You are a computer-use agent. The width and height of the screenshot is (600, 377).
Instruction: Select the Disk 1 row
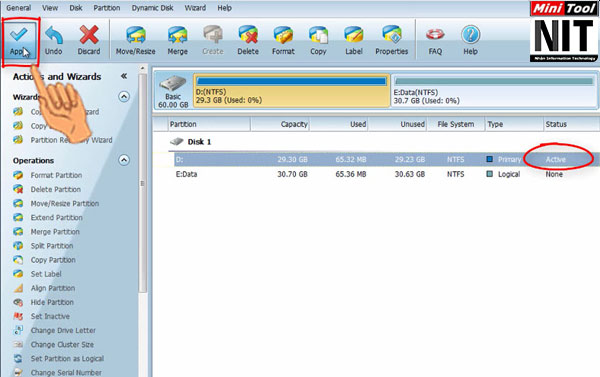pyautogui.click(x=191, y=142)
